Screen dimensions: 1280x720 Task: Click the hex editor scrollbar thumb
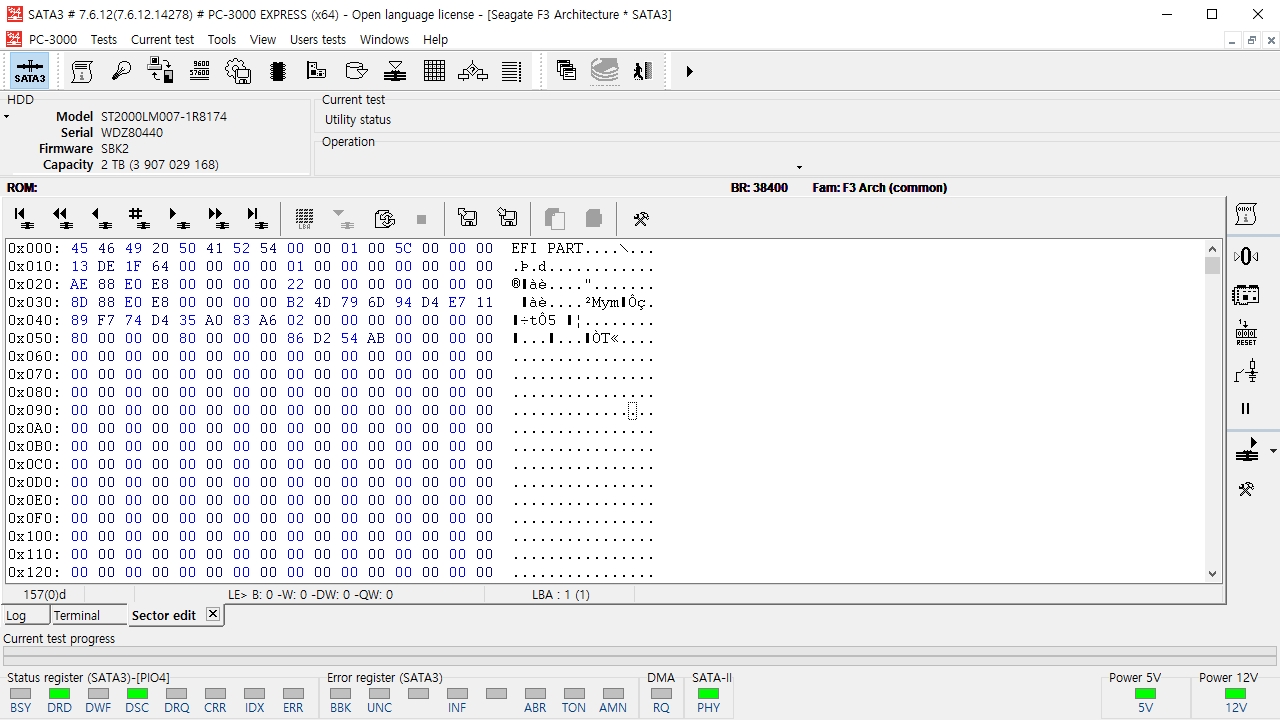(x=1213, y=265)
